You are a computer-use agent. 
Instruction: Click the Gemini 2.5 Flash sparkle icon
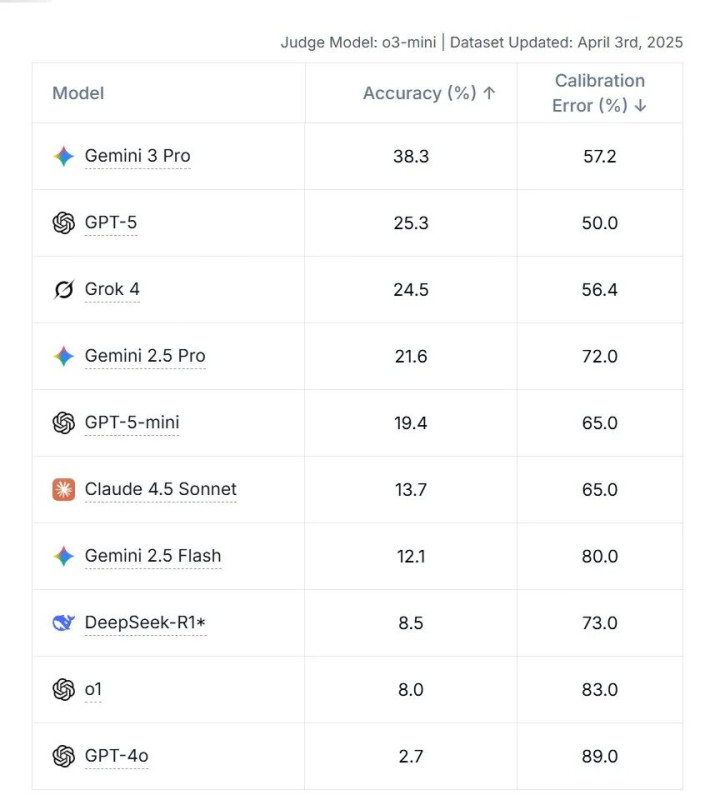pyautogui.click(x=64, y=556)
